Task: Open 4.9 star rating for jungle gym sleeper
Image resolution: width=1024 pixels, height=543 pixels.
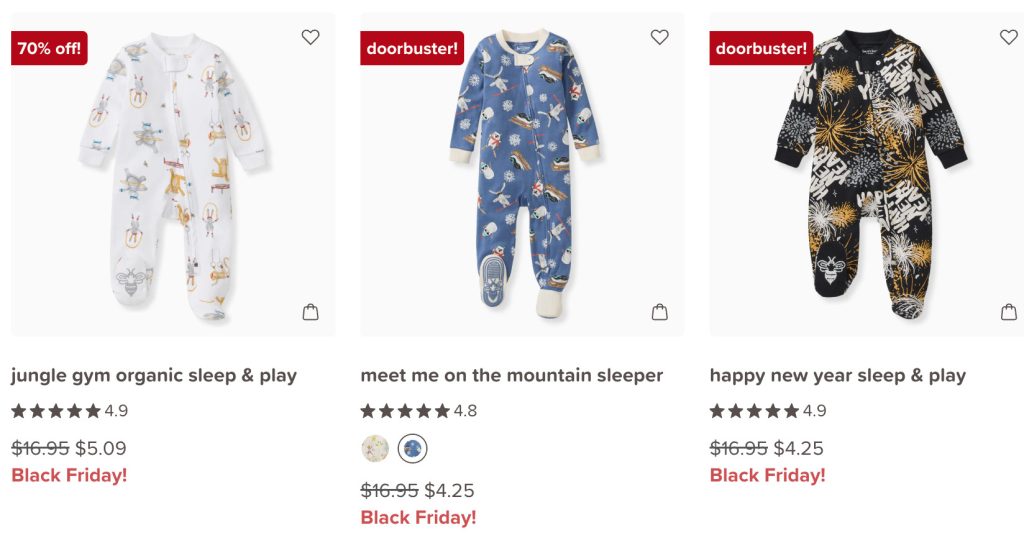Action: (69, 411)
